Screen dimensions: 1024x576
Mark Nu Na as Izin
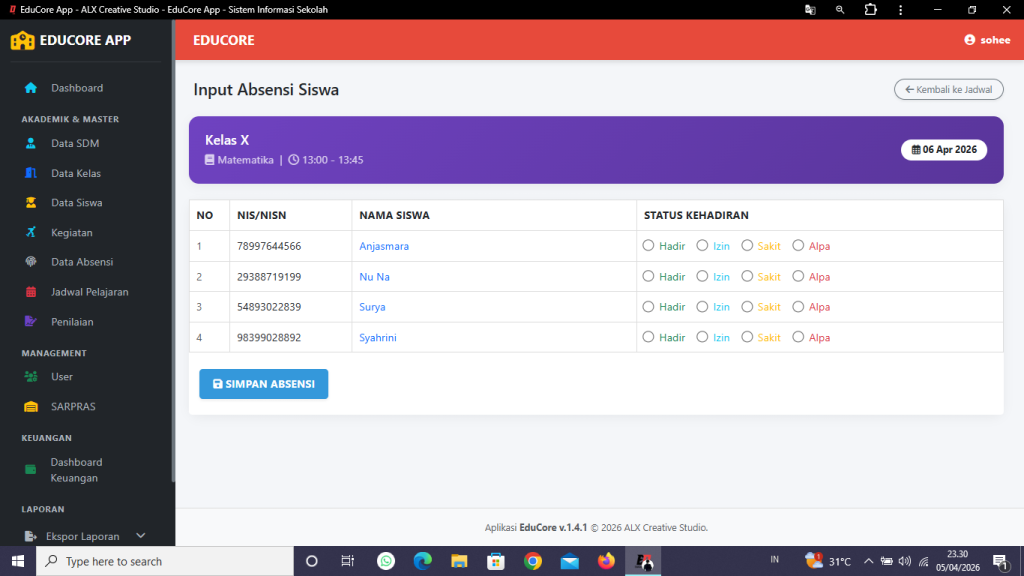point(702,276)
